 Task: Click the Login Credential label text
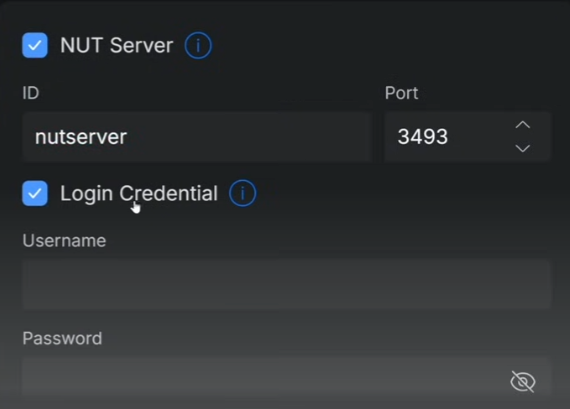[x=139, y=193]
